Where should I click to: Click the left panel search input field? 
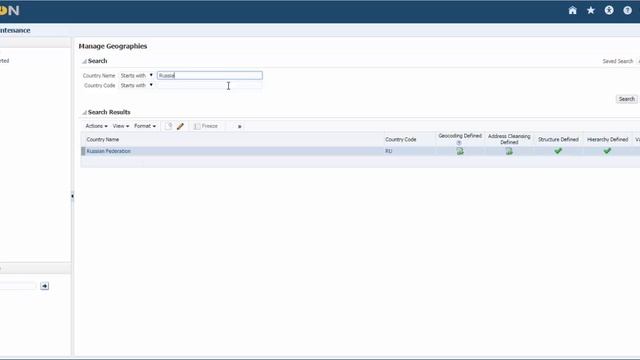click(18, 286)
